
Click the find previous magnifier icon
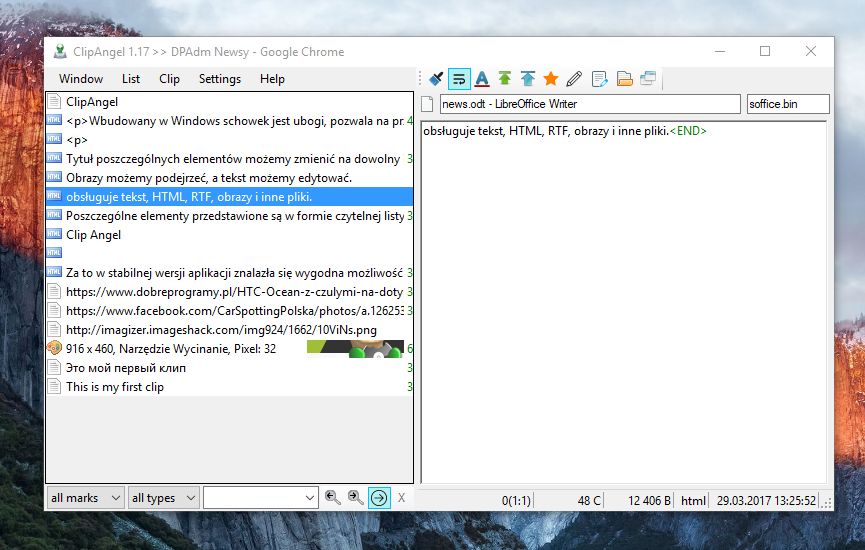coord(332,498)
